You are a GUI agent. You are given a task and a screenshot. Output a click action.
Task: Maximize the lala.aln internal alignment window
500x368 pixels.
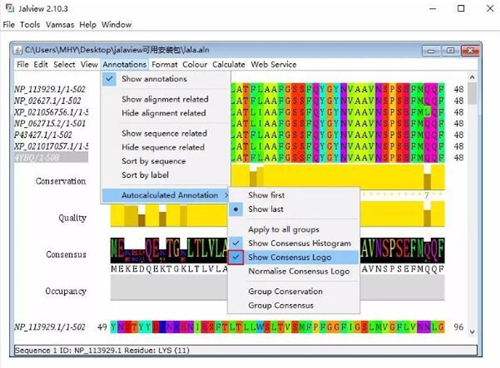pyautogui.click(x=450, y=51)
